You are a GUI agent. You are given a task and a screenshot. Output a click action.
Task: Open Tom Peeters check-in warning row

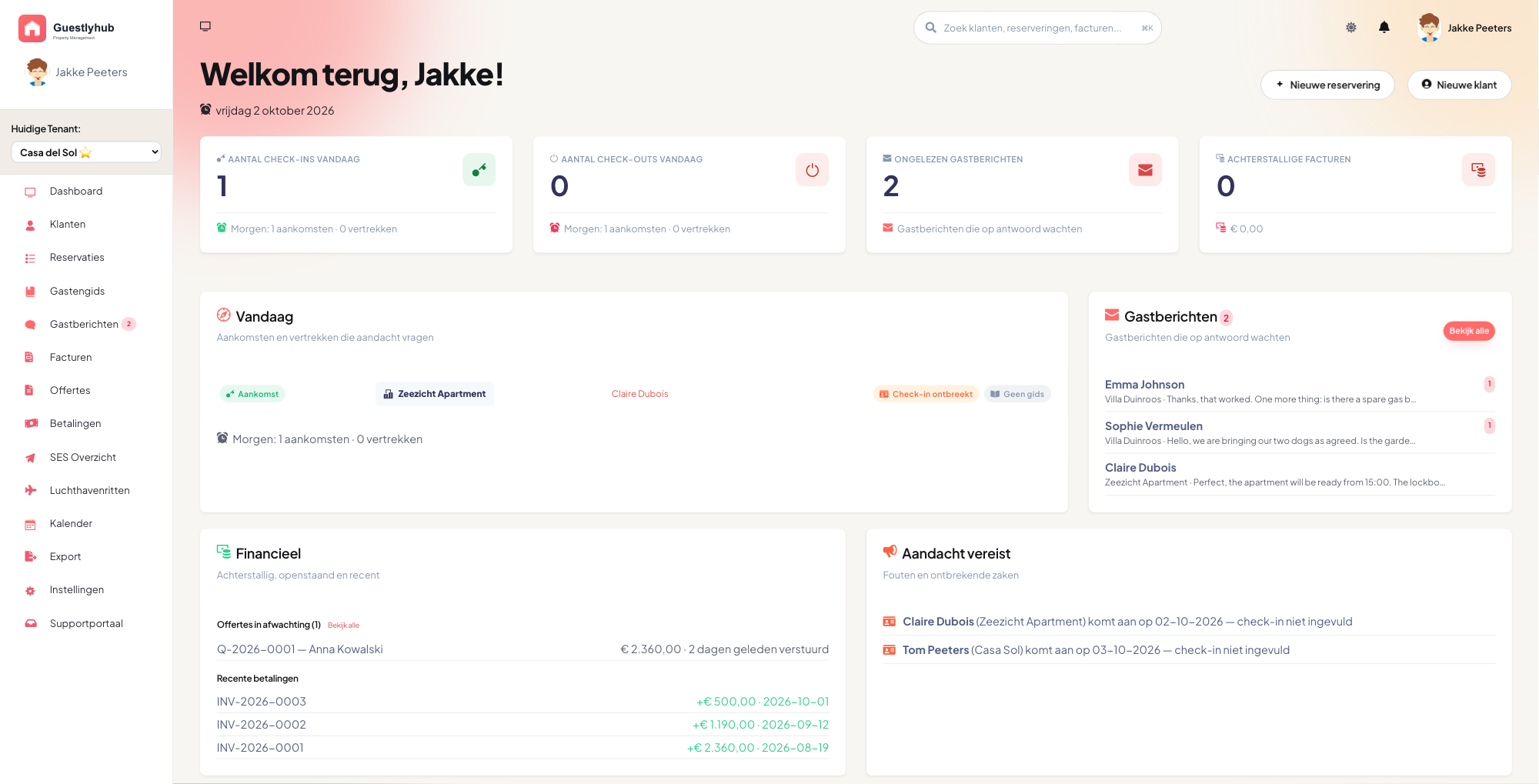[x=1189, y=650]
